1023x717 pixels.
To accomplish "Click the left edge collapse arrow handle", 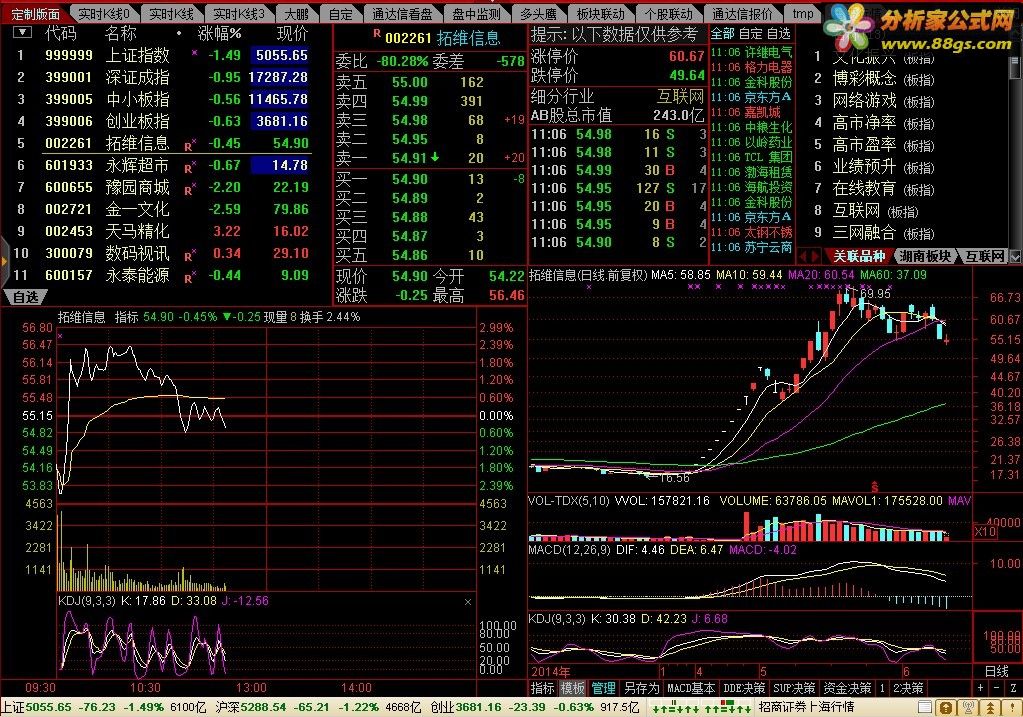I will pos(3,261).
